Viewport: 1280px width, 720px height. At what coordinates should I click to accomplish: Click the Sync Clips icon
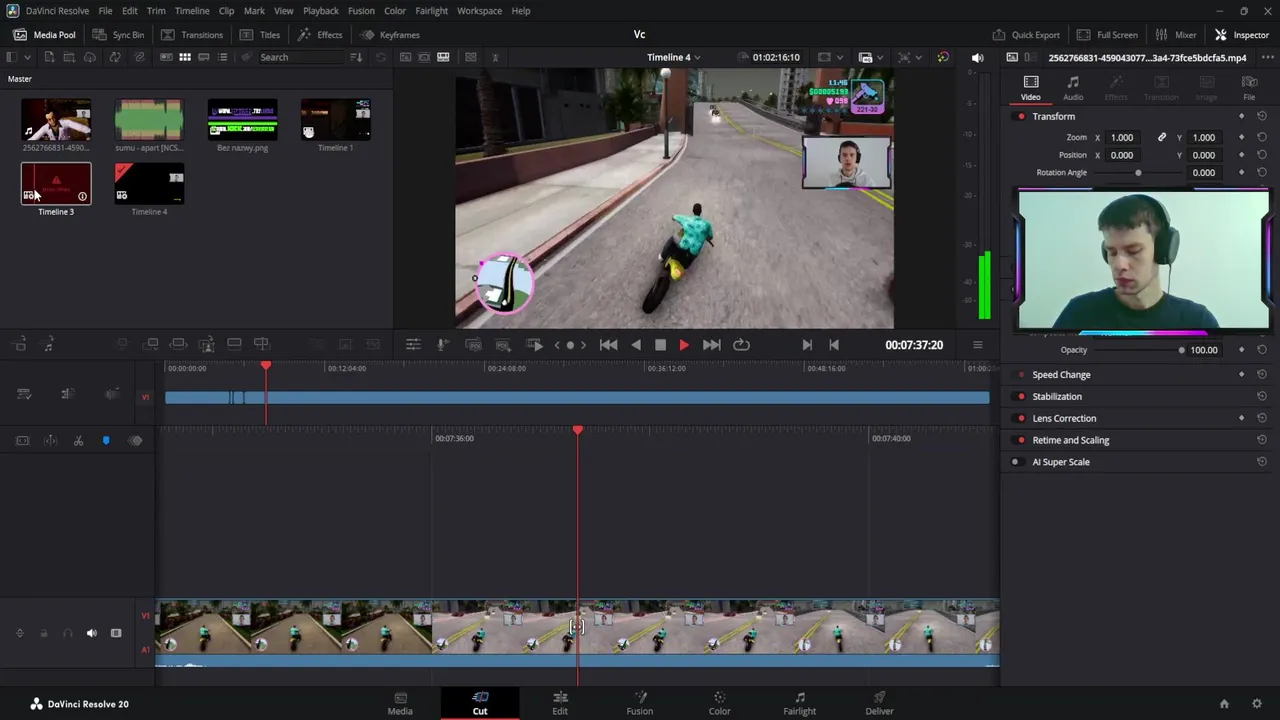click(x=114, y=57)
